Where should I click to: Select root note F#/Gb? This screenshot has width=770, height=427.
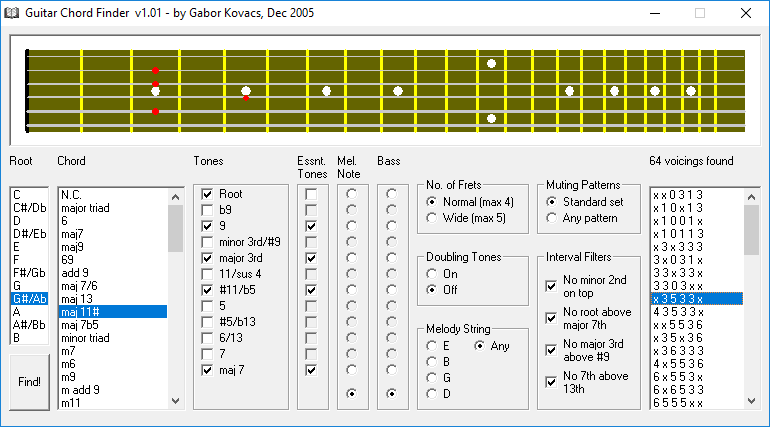tap(29, 273)
